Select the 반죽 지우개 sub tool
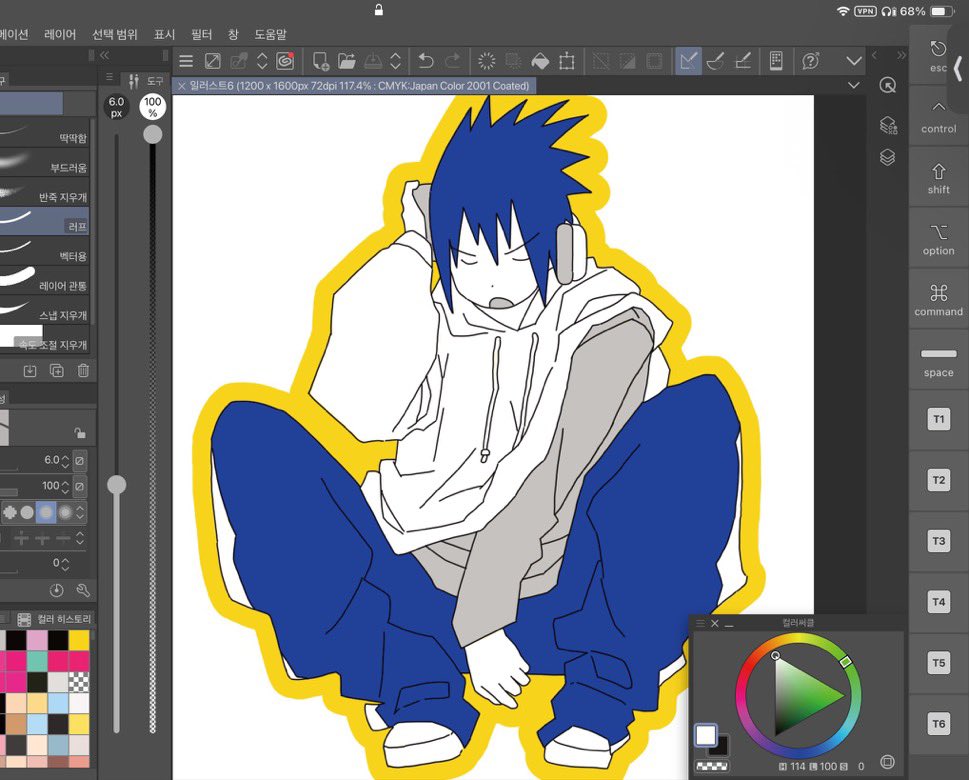This screenshot has width=969, height=780. click(44, 192)
